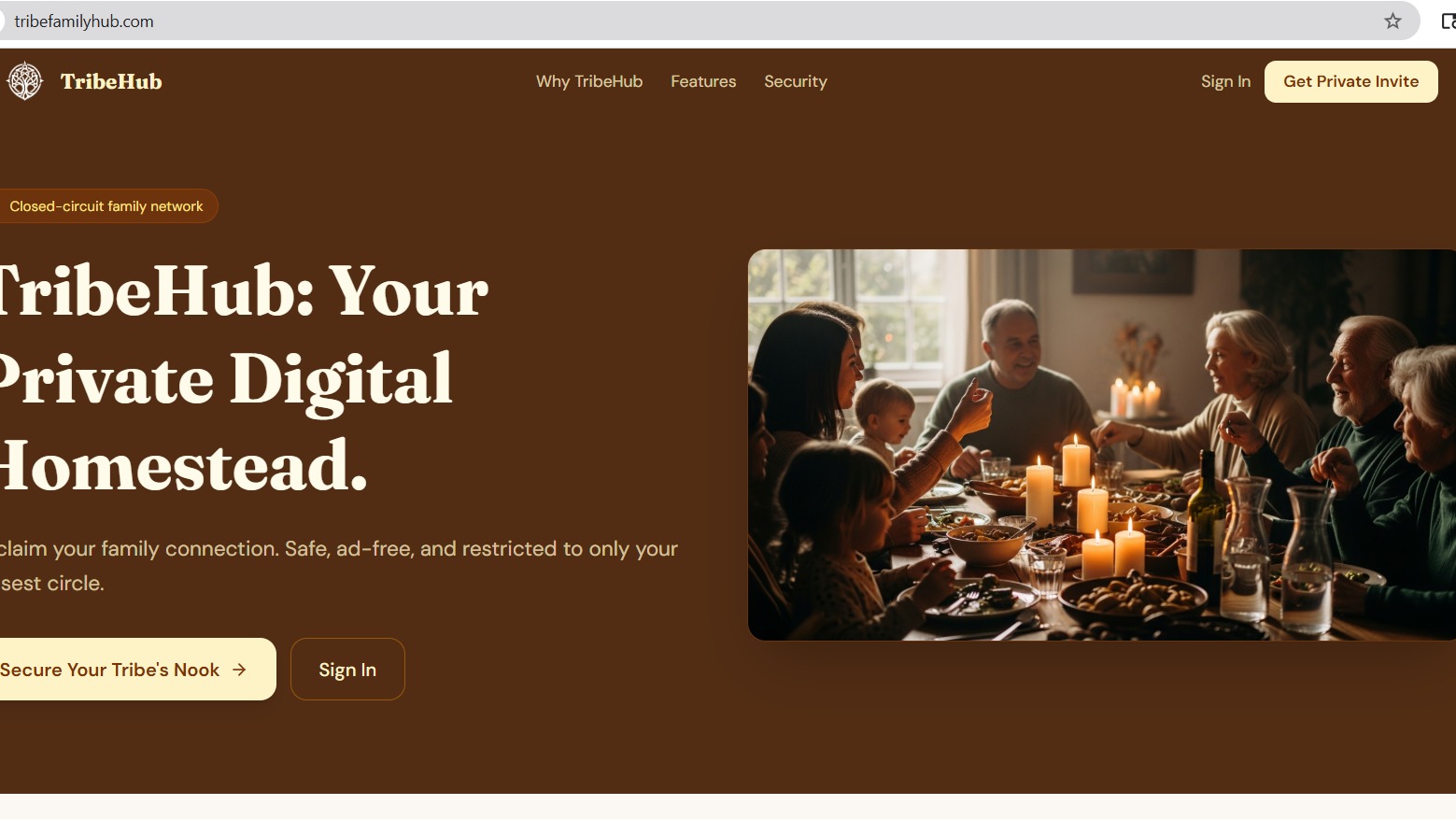The image size is (1456, 819).
Task: Click the Secure Your Tribe's Nook button label
Action: [x=109, y=670]
